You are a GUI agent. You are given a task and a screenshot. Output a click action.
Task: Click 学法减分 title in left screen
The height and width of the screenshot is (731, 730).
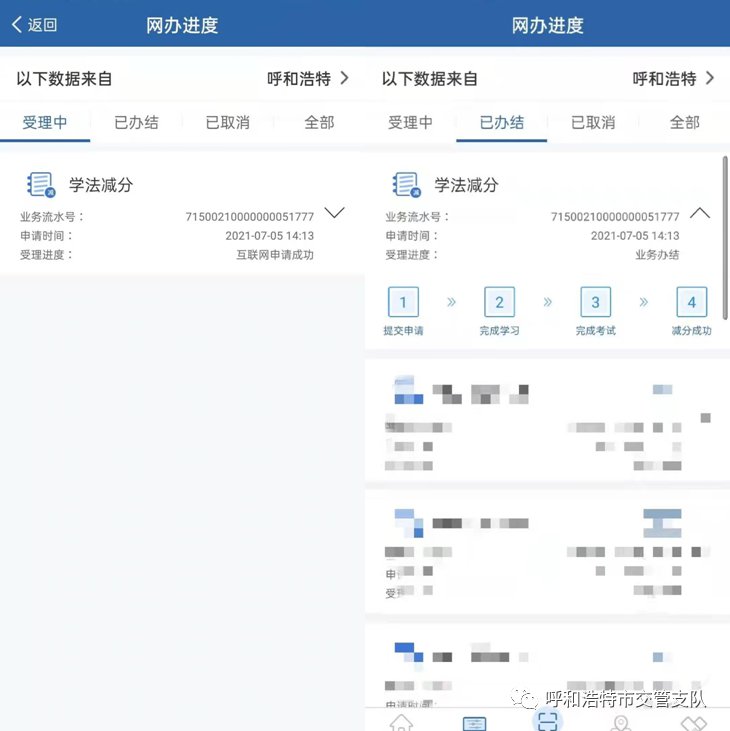point(101,185)
